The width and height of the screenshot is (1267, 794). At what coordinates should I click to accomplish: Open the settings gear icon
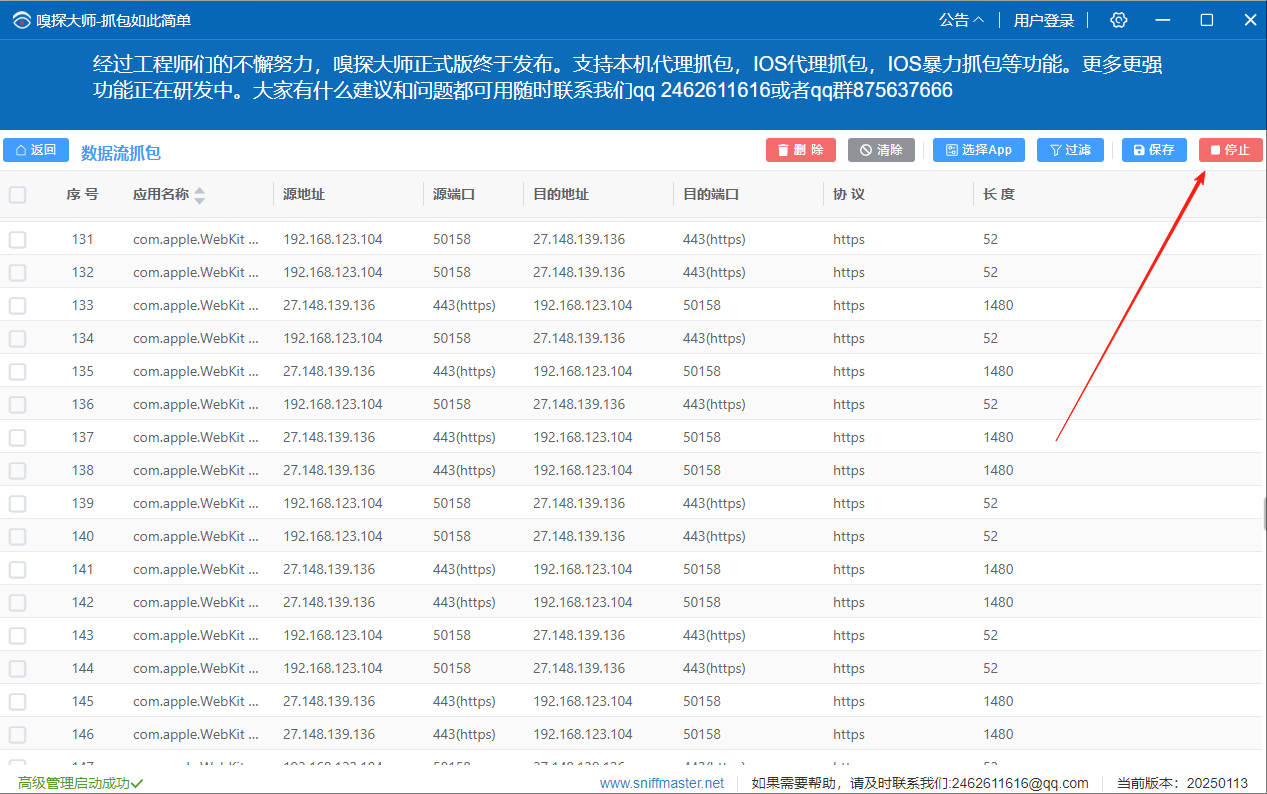coord(1119,20)
